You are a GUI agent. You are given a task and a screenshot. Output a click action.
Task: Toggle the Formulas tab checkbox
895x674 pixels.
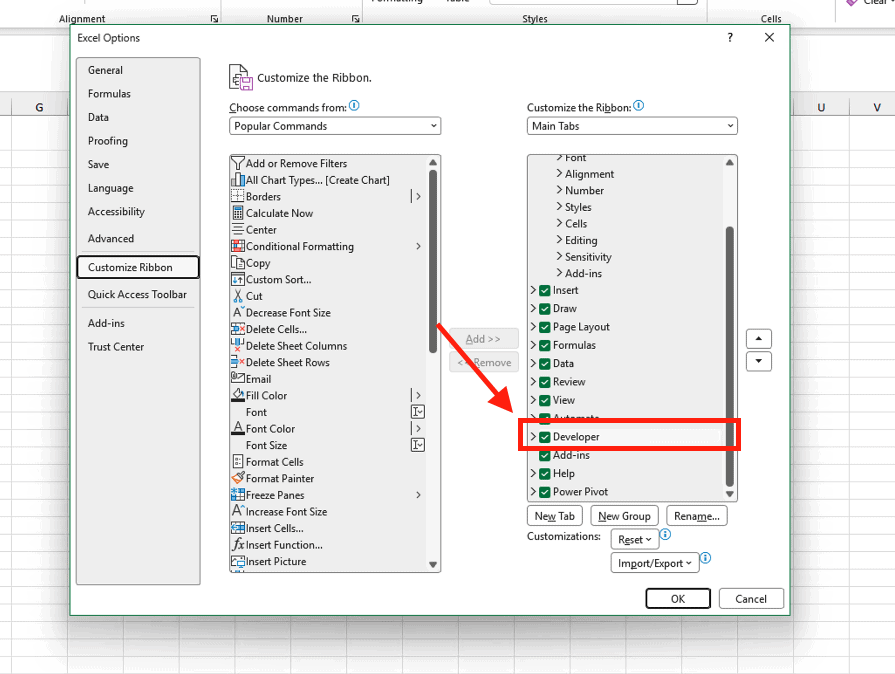pos(545,345)
